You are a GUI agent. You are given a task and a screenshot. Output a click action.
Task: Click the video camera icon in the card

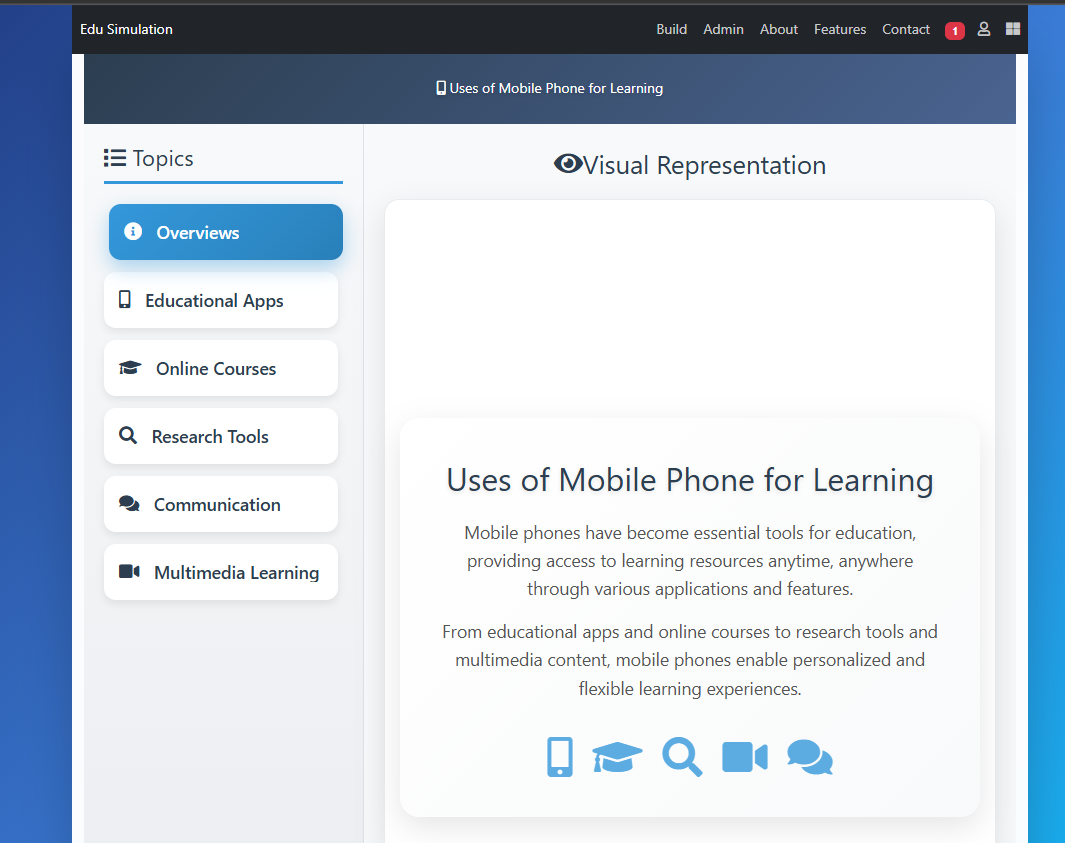pyautogui.click(x=744, y=757)
